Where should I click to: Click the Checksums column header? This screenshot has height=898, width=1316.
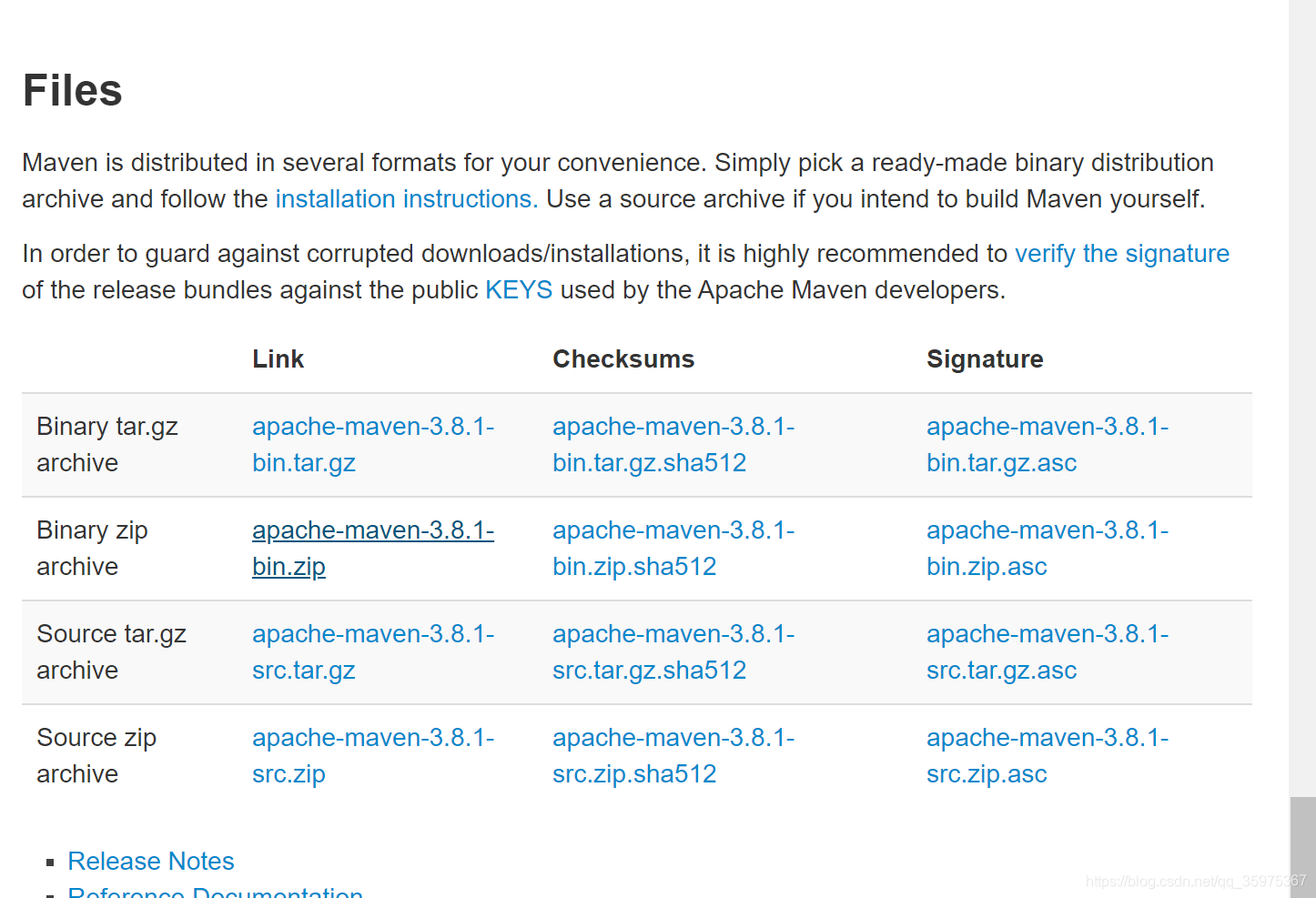(623, 359)
